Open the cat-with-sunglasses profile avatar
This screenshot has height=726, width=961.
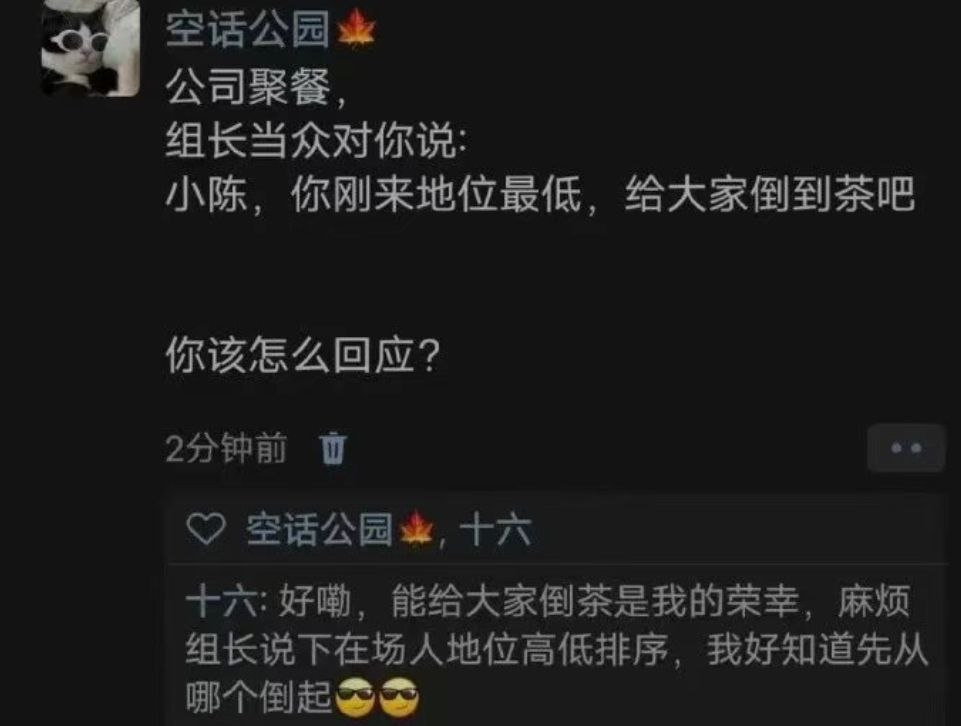[x=91, y=48]
